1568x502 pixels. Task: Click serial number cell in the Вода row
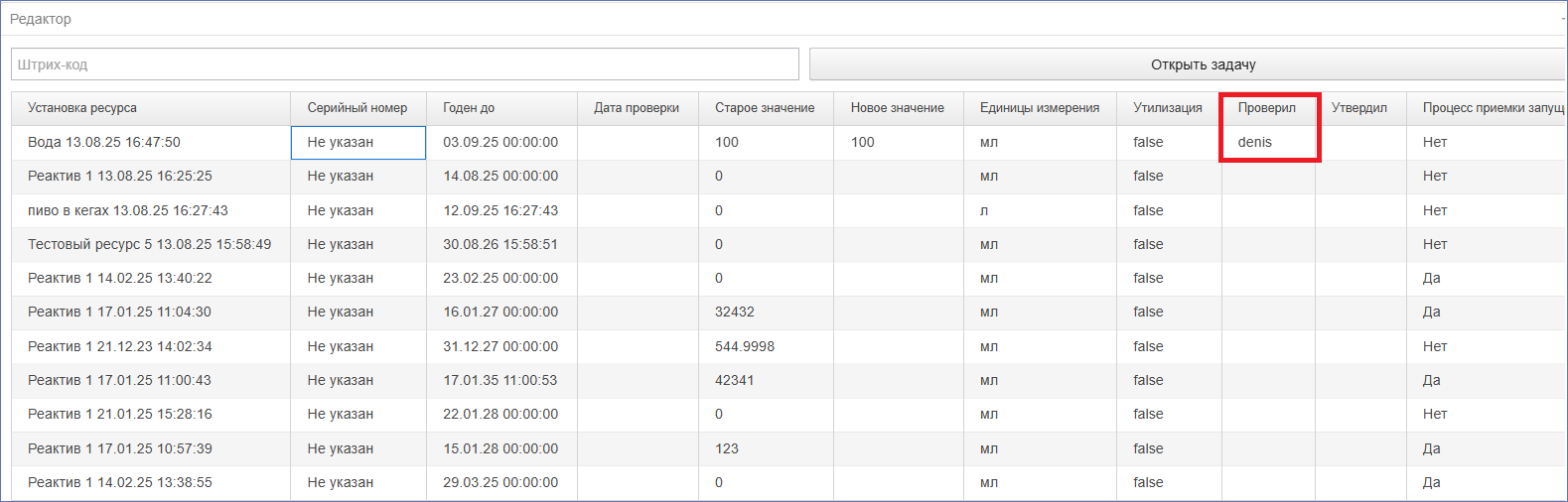[x=358, y=142]
